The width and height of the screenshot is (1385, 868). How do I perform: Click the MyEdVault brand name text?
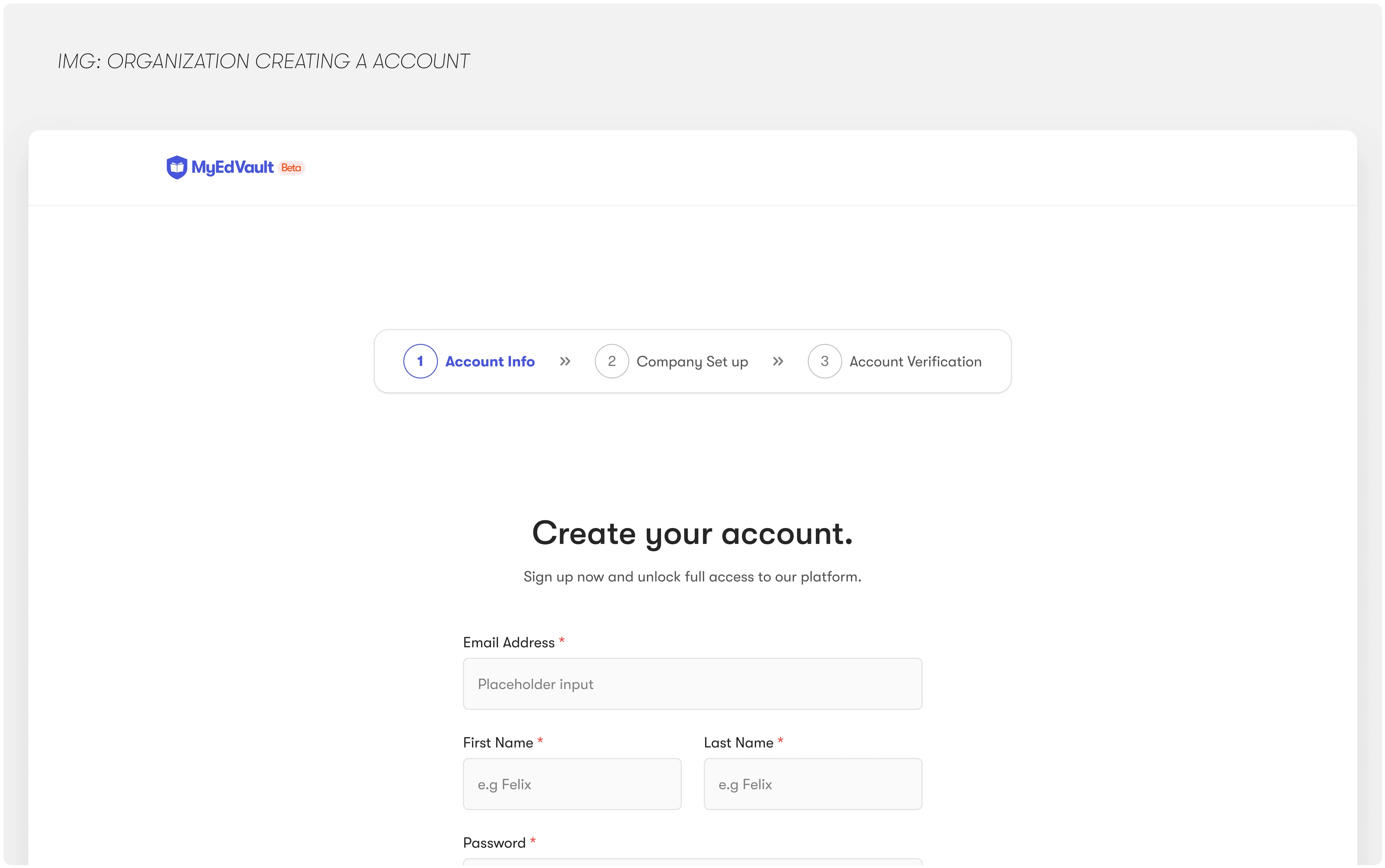point(232,168)
